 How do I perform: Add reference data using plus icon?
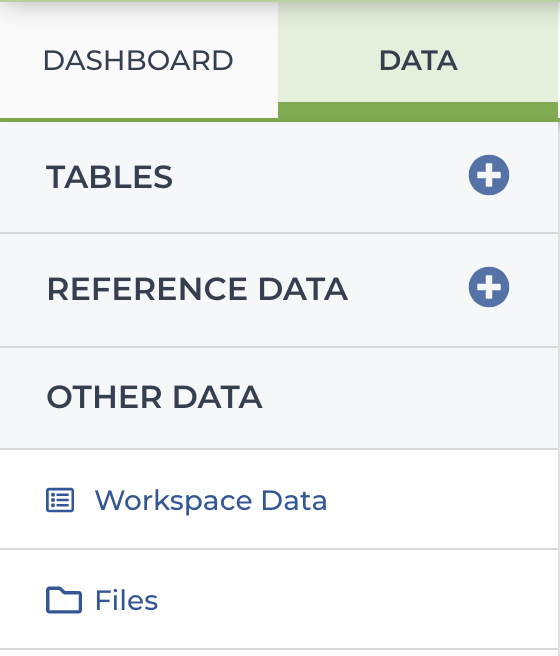[x=488, y=287]
